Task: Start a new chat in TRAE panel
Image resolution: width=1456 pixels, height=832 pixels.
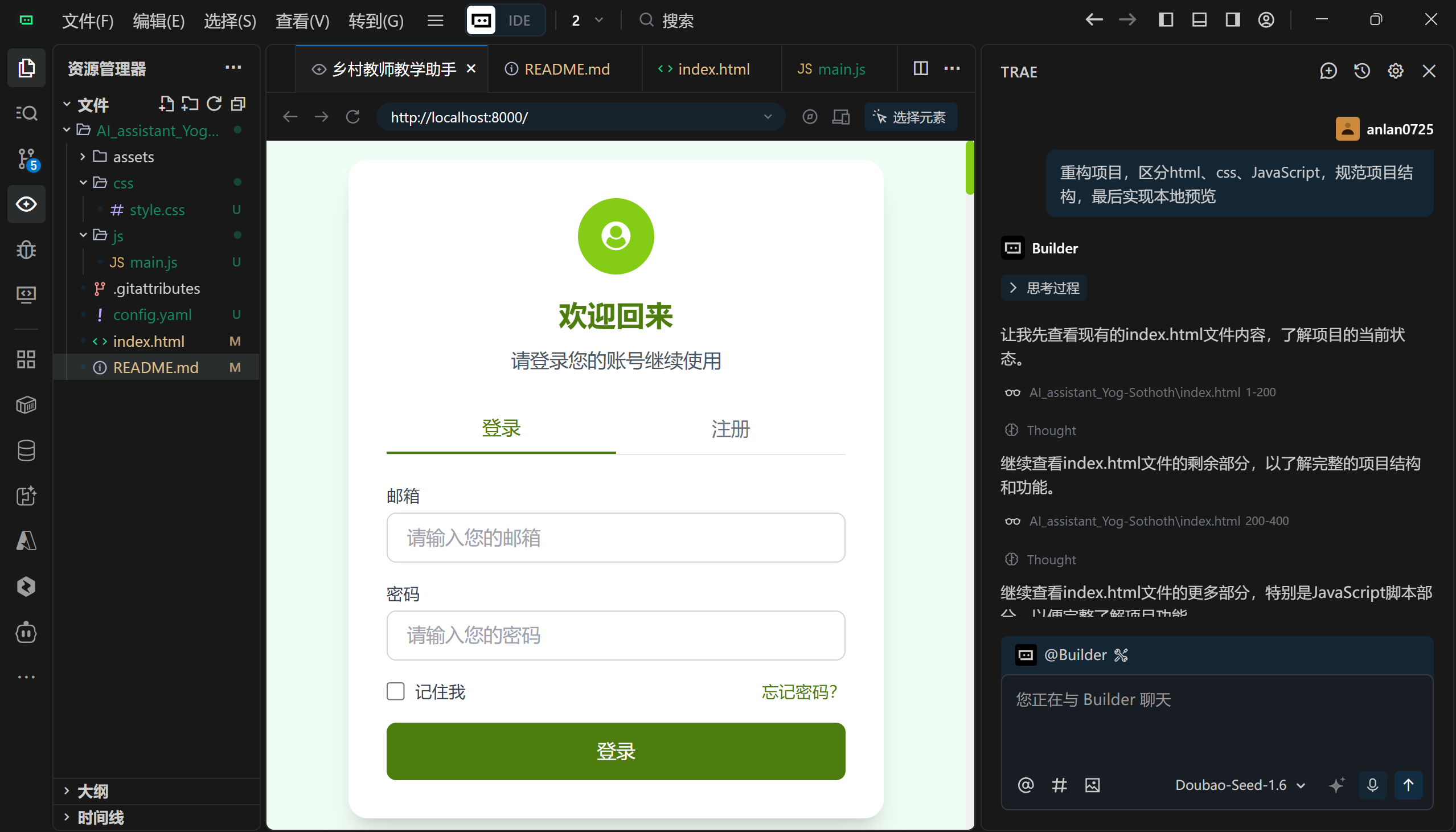Action: point(1328,71)
